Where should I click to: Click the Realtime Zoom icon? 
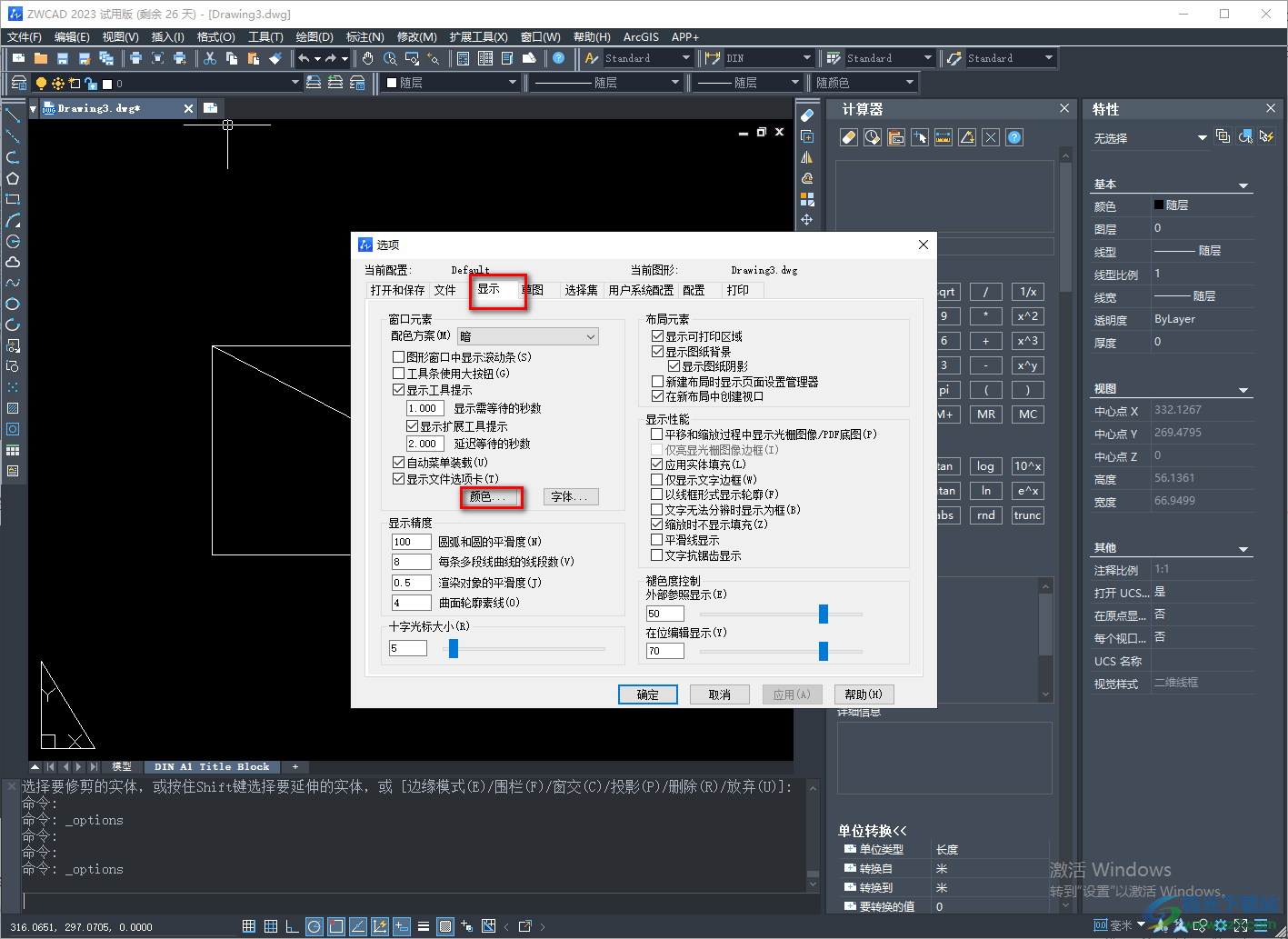point(390,58)
